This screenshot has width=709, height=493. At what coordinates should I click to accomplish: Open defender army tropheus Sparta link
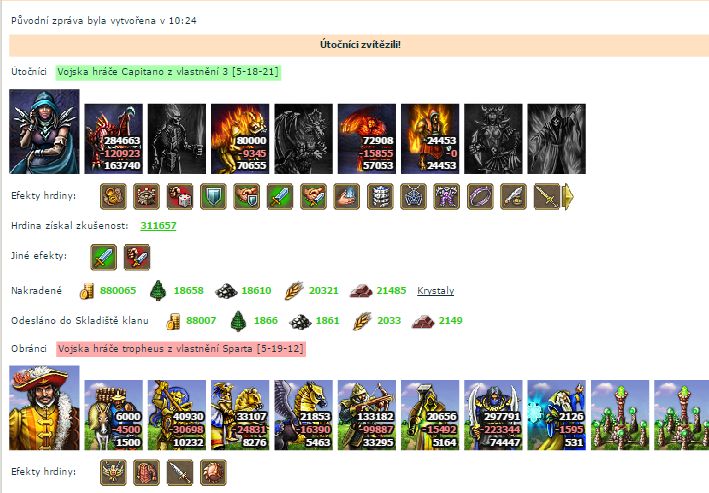click(x=181, y=349)
